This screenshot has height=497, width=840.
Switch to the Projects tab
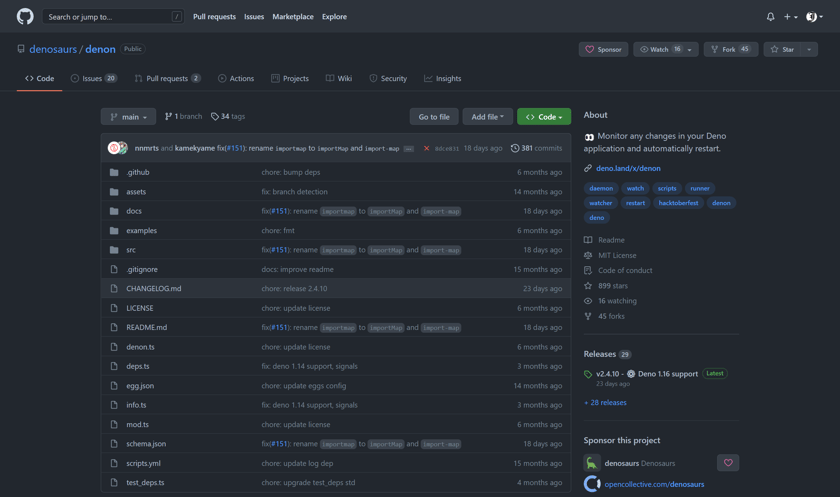tap(290, 78)
